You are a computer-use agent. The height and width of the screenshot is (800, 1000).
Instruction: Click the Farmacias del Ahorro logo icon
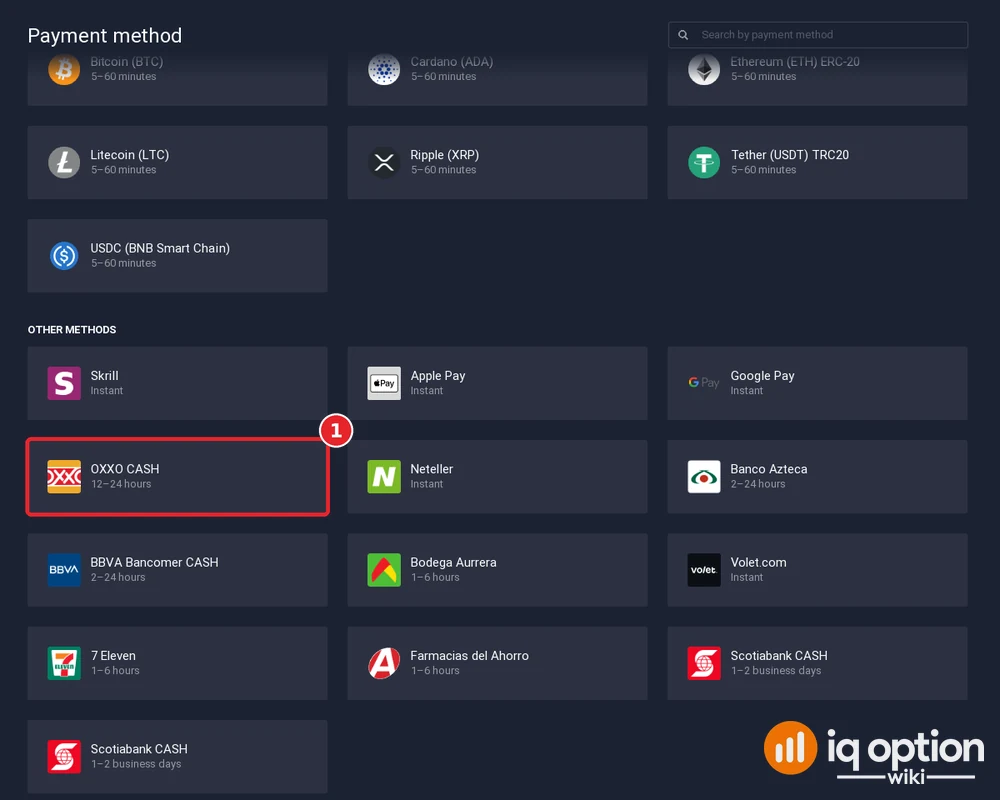384,663
